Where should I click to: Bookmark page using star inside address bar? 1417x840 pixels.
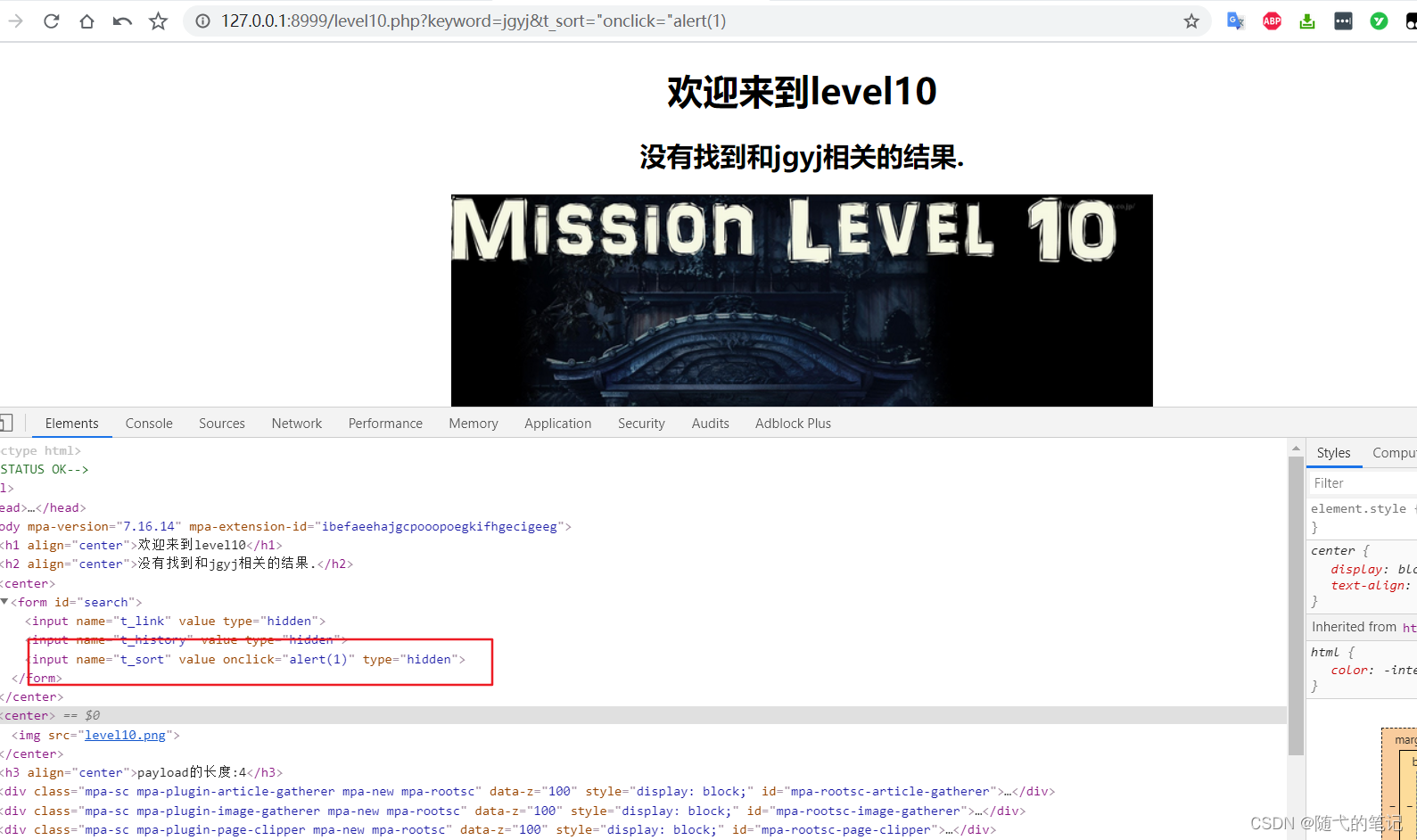pos(1191,21)
